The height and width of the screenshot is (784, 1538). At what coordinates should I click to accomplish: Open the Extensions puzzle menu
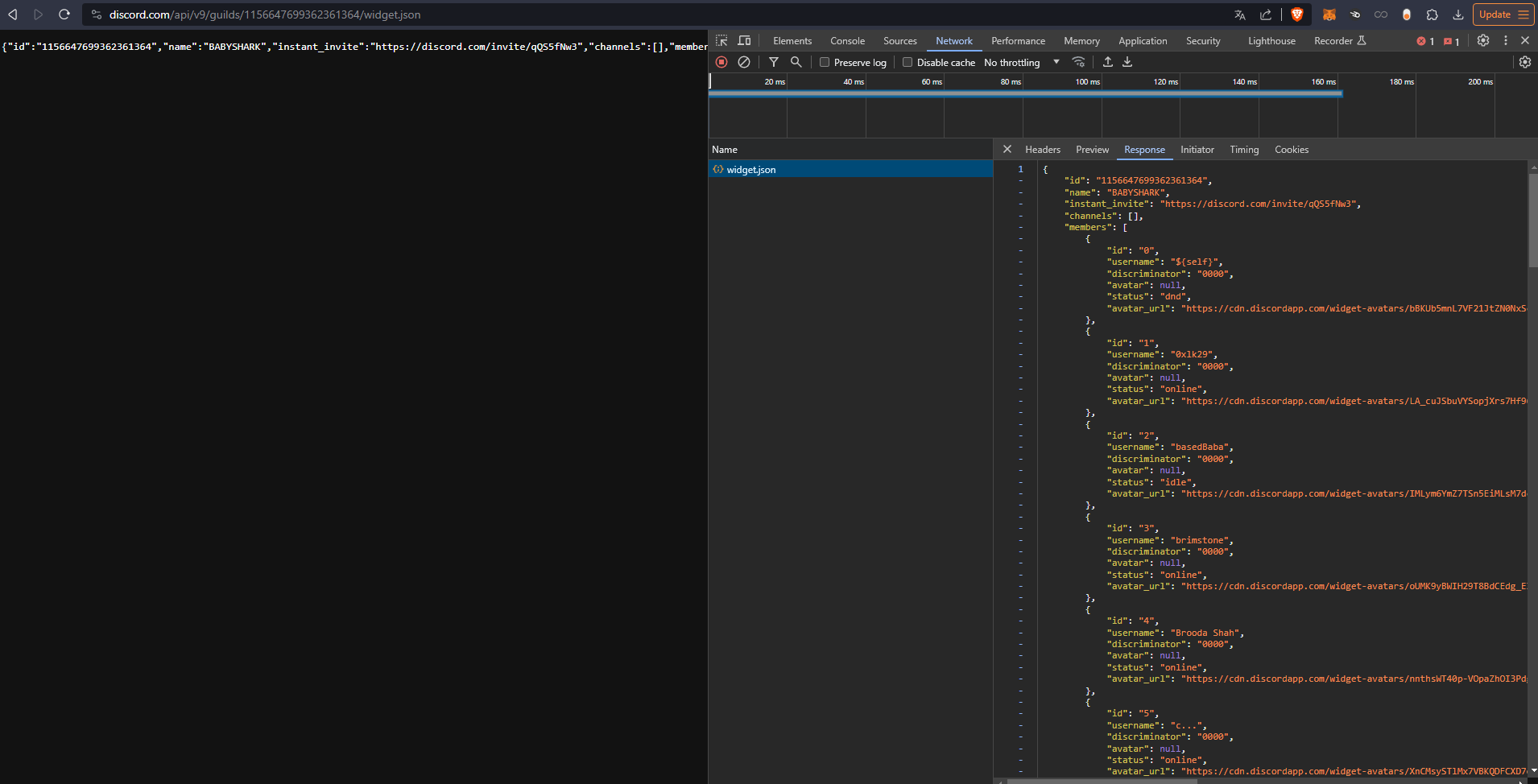coord(1433,14)
